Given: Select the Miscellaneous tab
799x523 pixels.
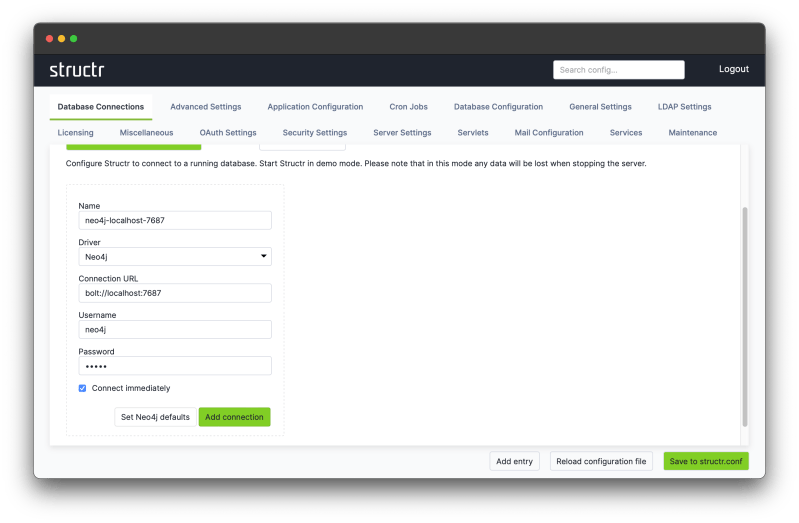Looking at the screenshot, I should point(146,133).
